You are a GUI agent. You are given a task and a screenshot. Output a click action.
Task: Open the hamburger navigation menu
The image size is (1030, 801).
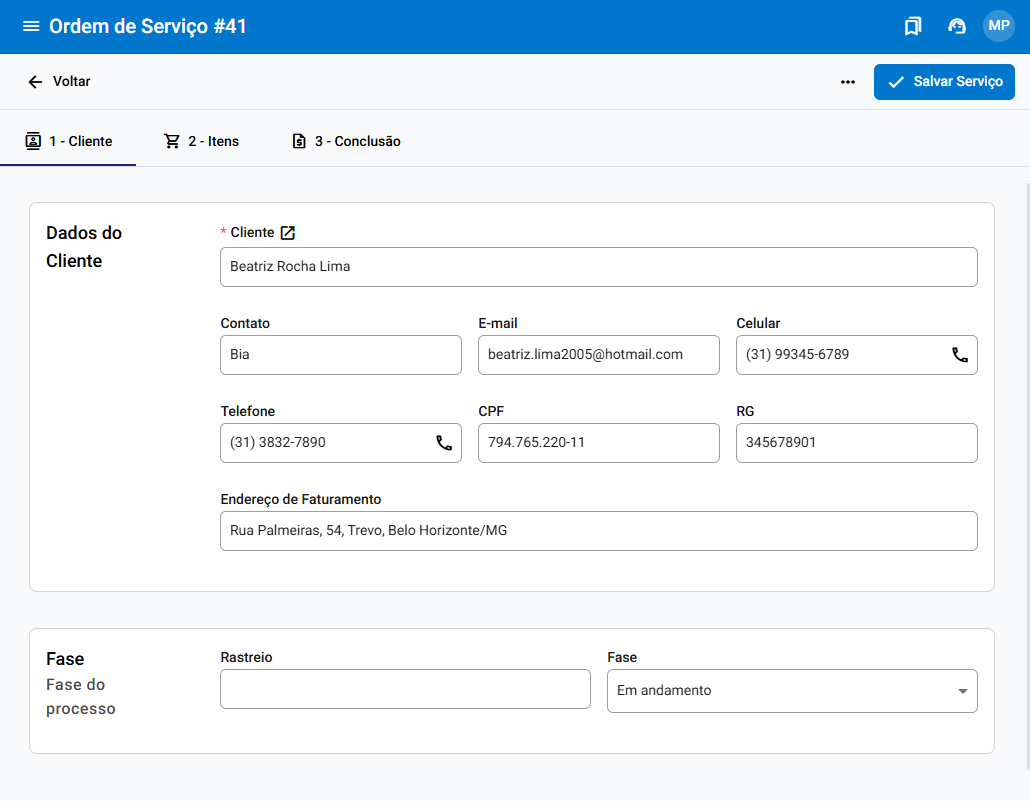[31, 26]
